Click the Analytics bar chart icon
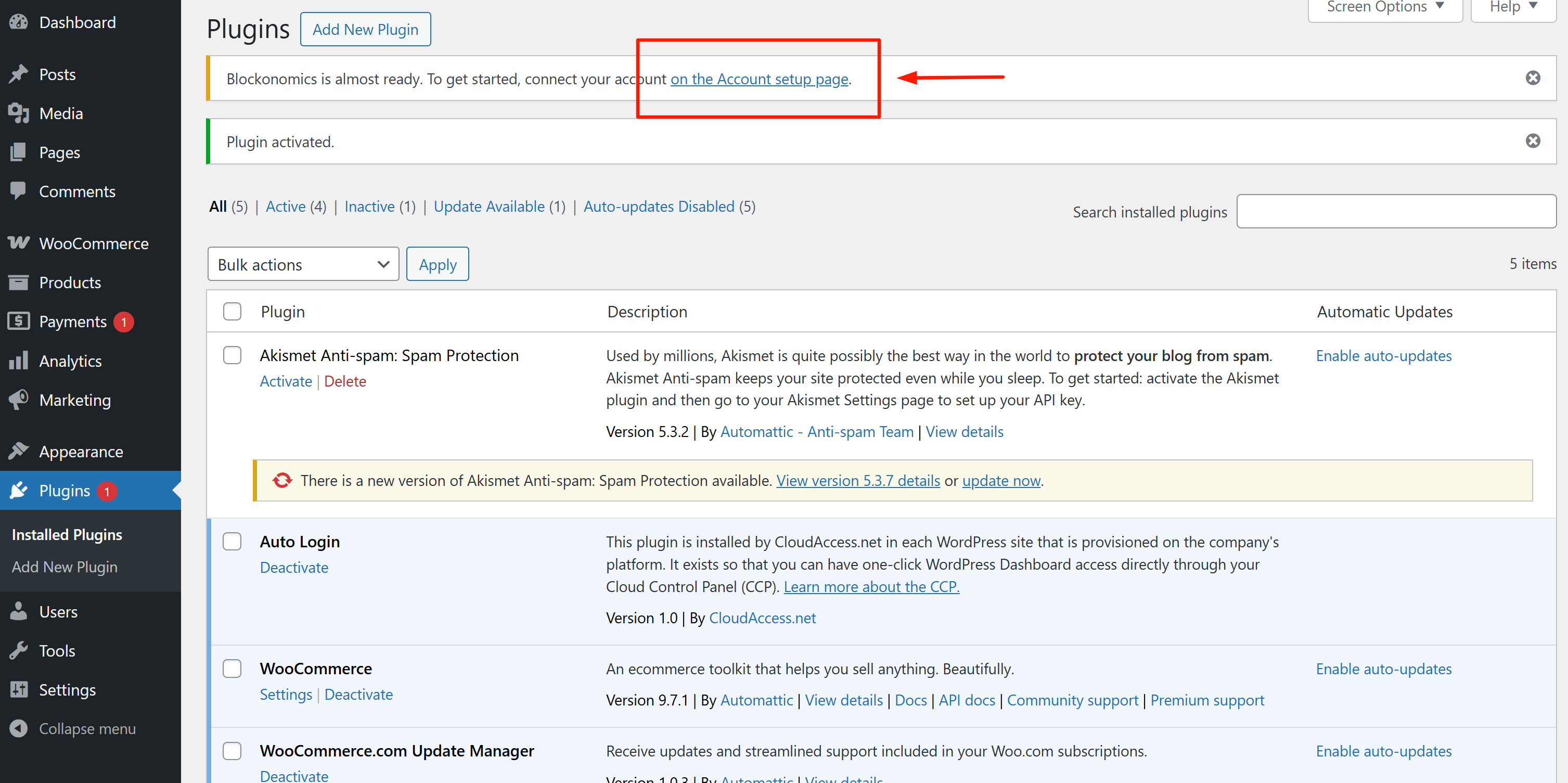The width and height of the screenshot is (1568, 783). click(19, 361)
